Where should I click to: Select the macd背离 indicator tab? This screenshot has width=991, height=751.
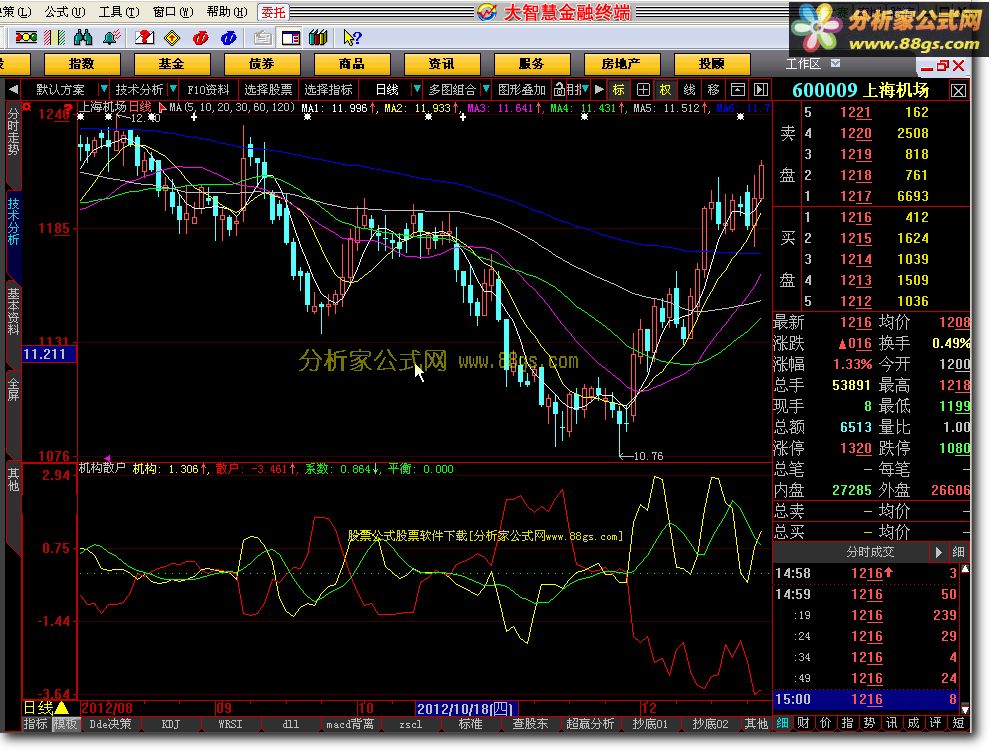point(350,724)
